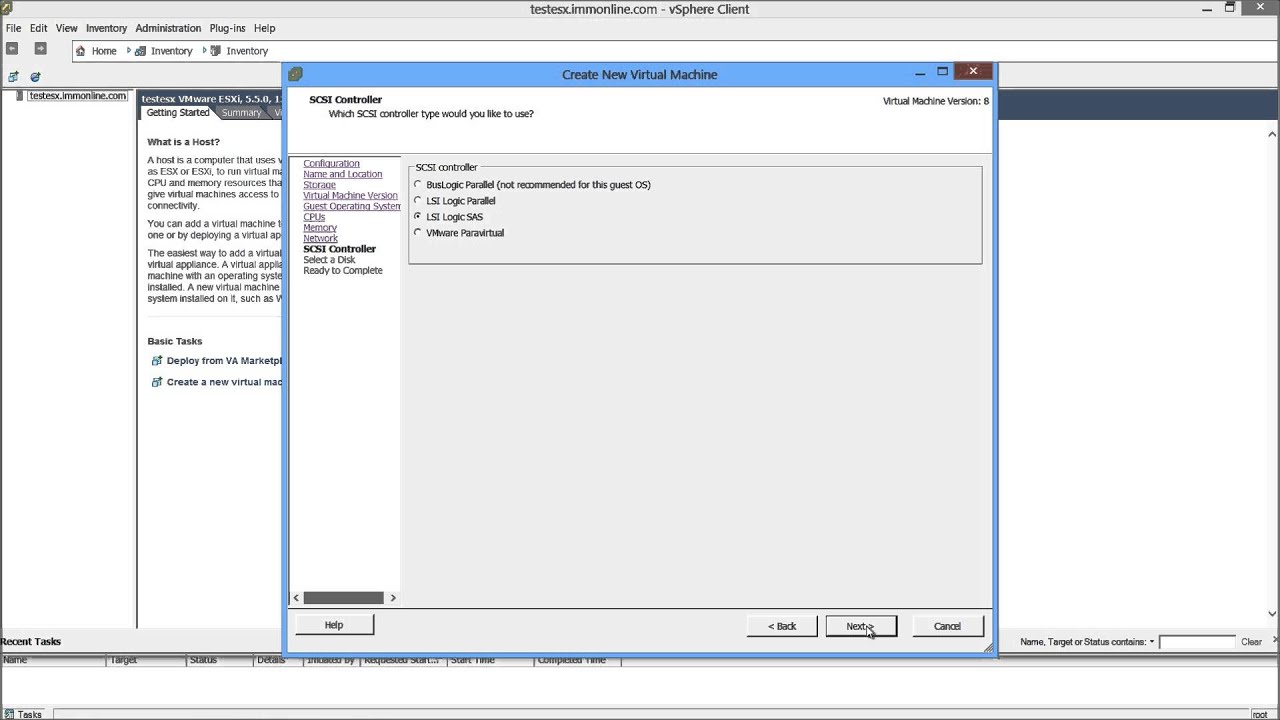Click the recent tasks filter input field
Screen dimensions: 1280x720
coord(1197,642)
